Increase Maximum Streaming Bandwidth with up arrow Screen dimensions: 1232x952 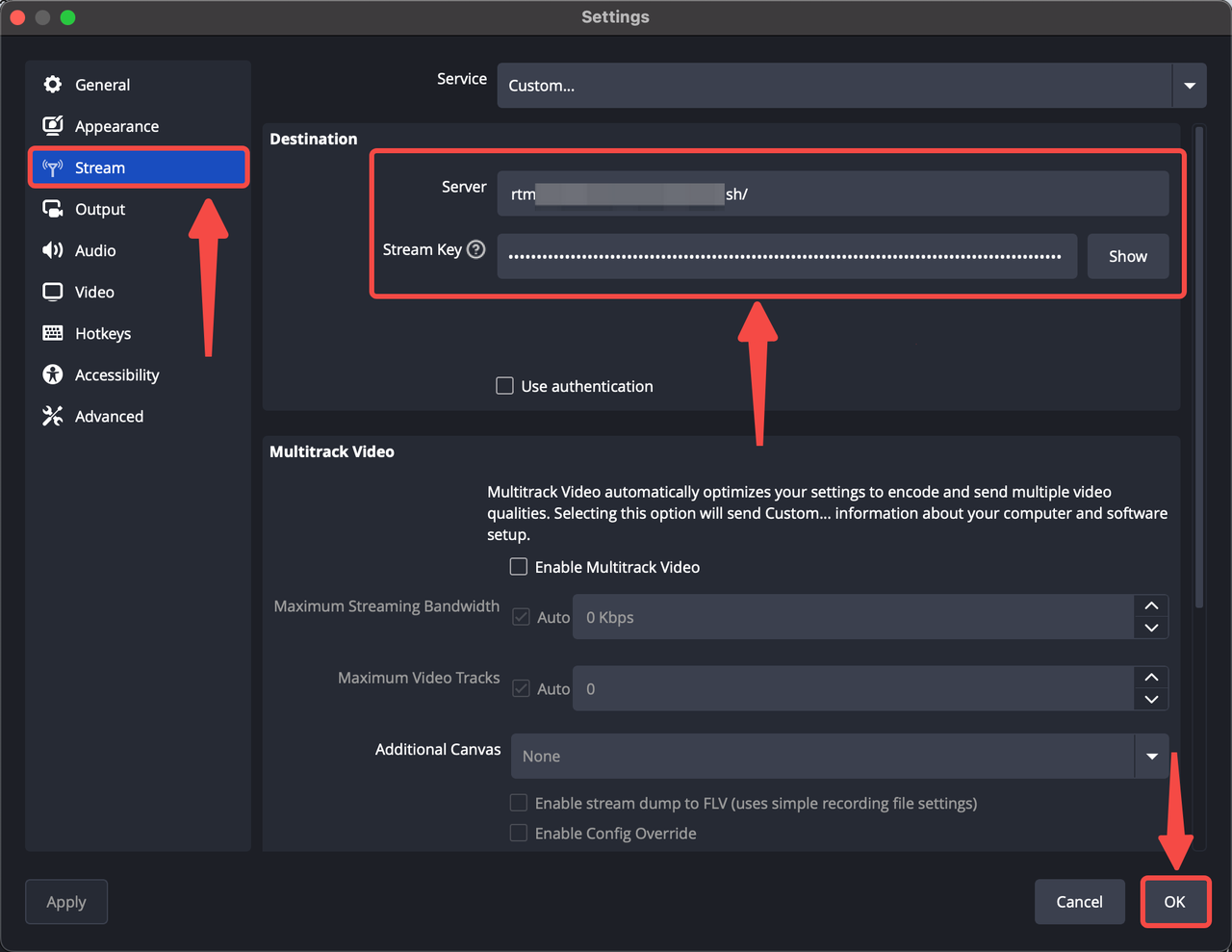(1151, 606)
